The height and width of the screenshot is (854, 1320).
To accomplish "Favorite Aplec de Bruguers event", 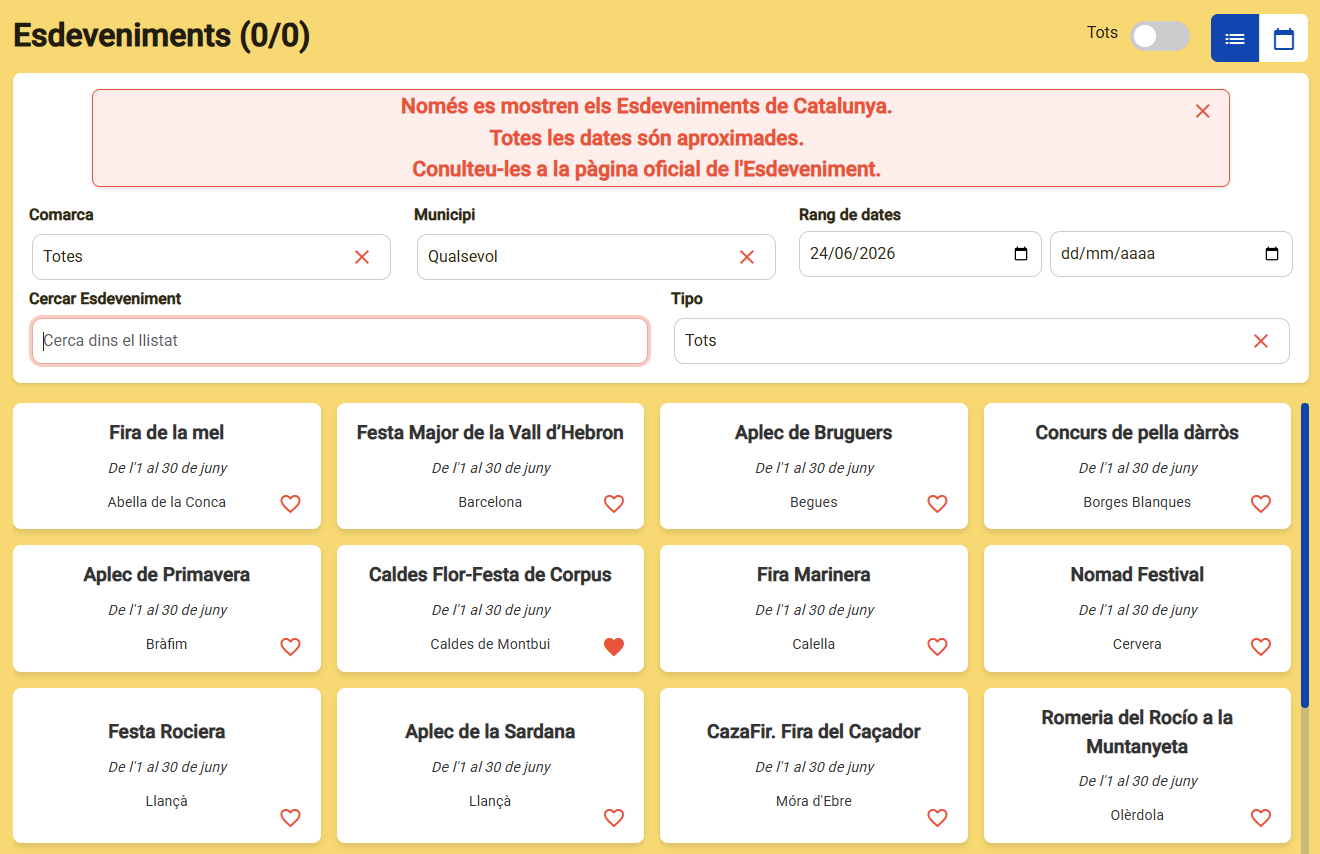I will (937, 504).
